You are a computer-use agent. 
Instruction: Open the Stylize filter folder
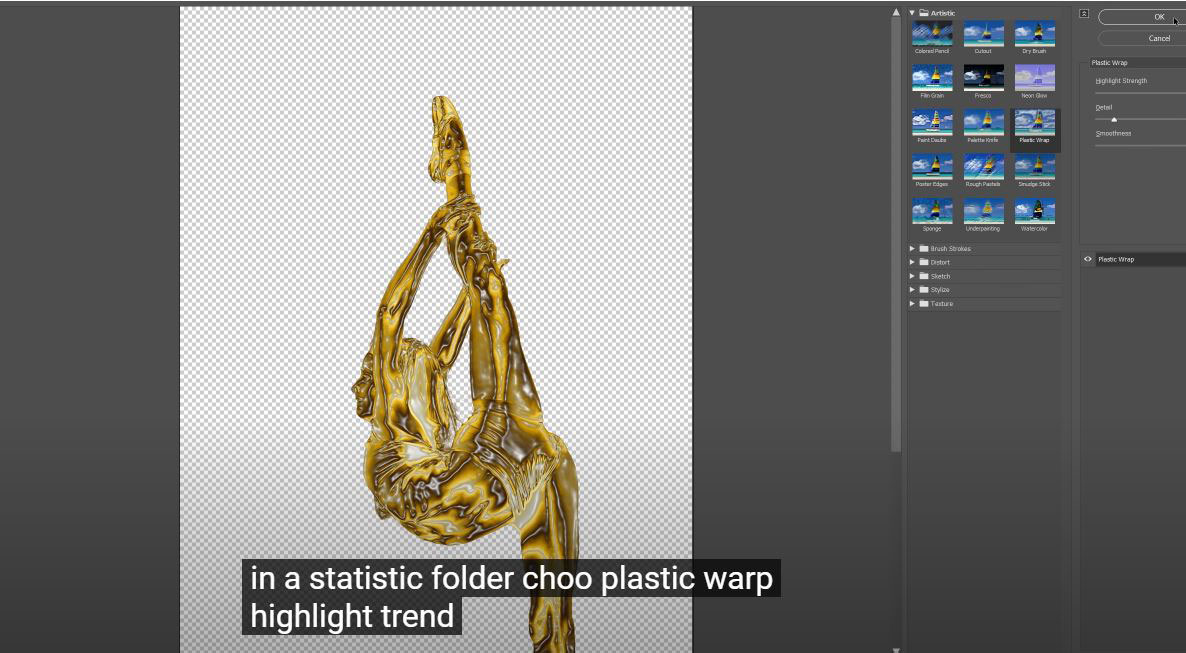click(912, 290)
